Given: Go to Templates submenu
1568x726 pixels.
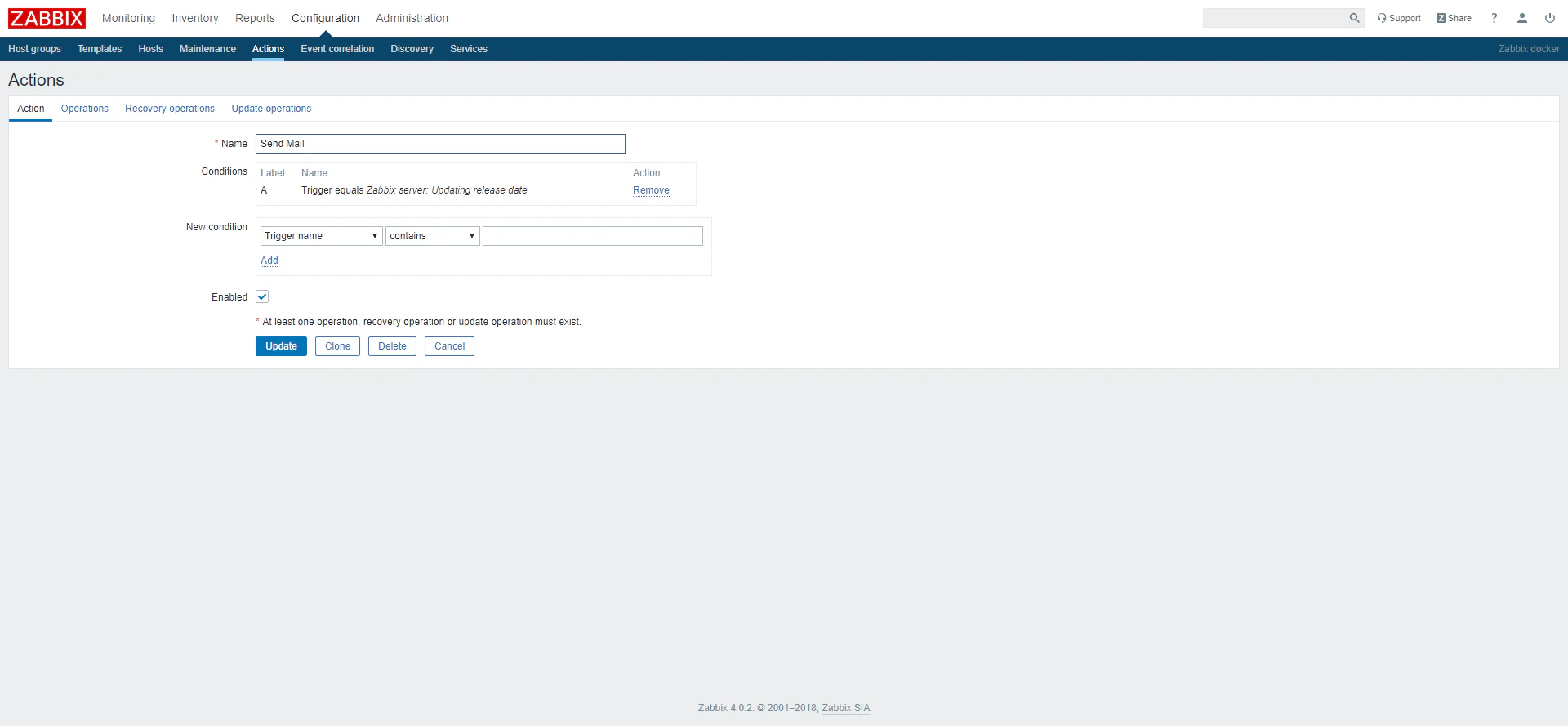Looking at the screenshot, I should [x=100, y=49].
